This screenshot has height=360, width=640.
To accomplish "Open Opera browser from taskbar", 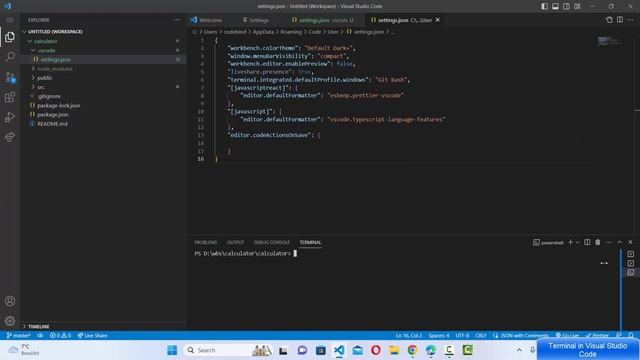I will (x=376, y=350).
